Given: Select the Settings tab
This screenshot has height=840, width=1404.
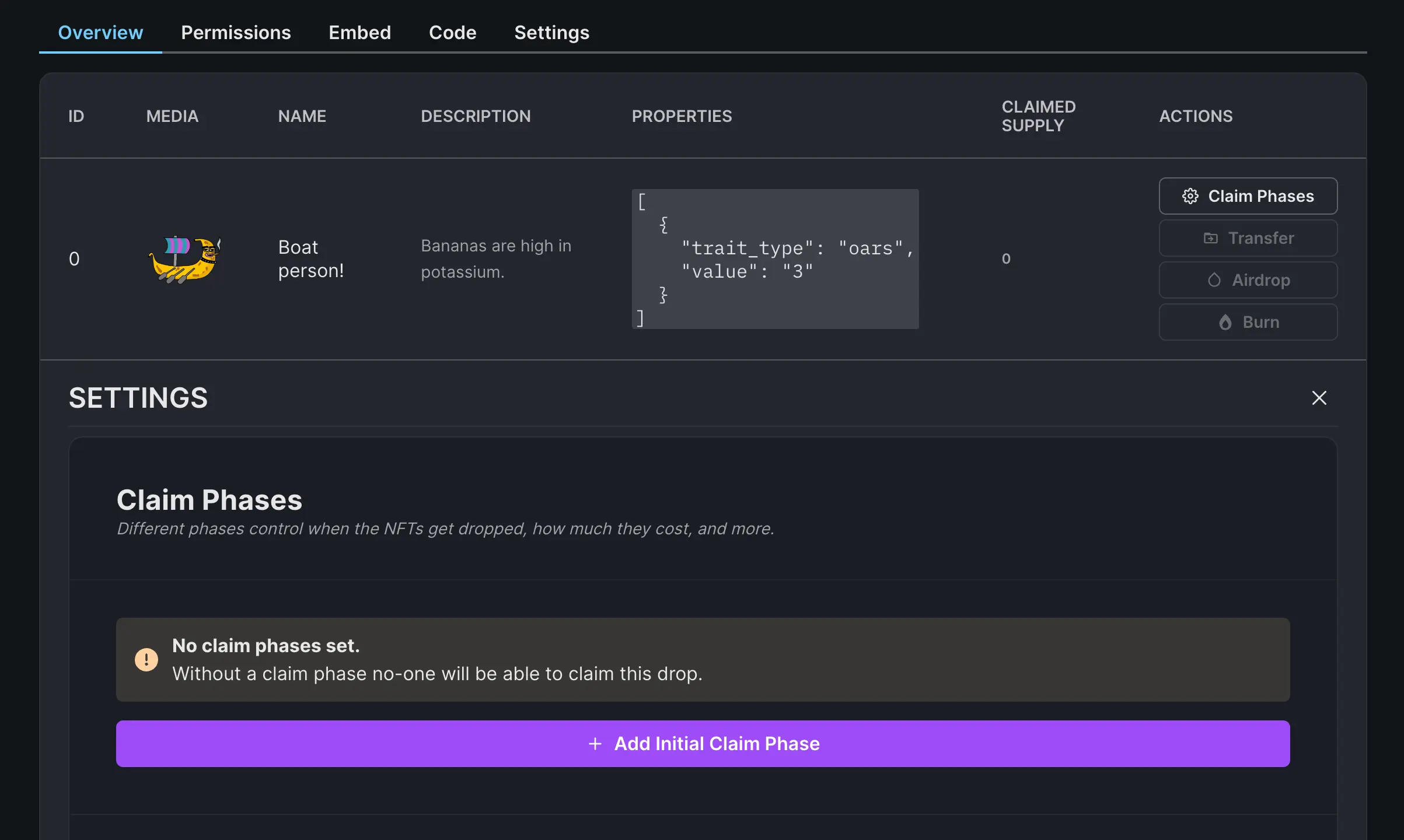Looking at the screenshot, I should tap(551, 33).
